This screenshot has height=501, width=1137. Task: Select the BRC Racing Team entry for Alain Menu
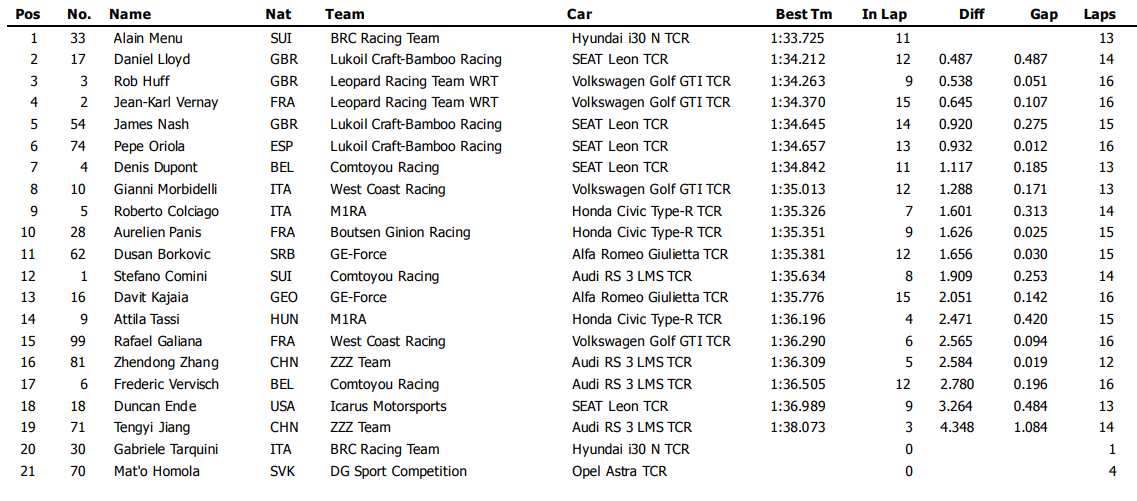pos(385,38)
